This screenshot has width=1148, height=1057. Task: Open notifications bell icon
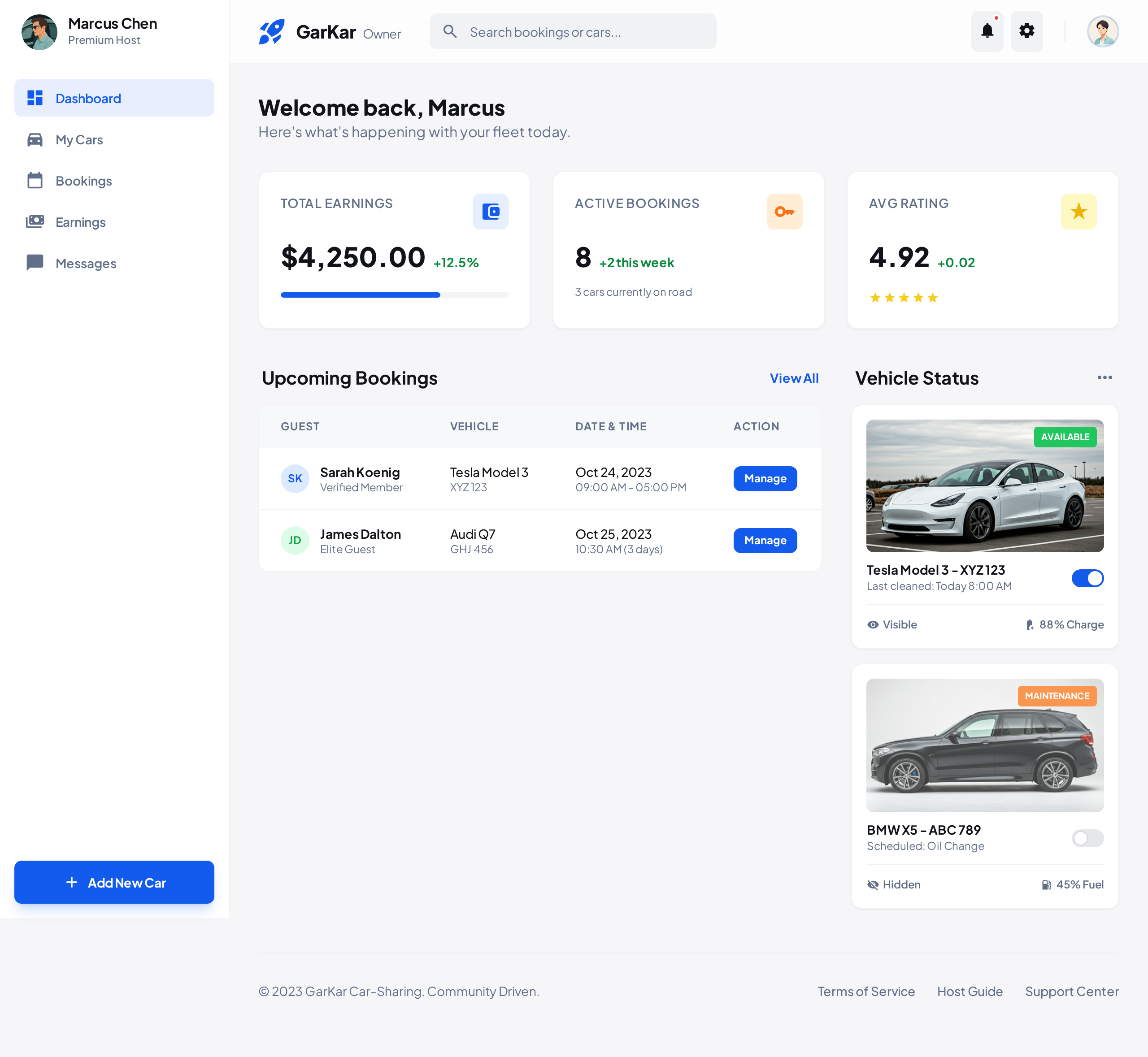point(987,31)
